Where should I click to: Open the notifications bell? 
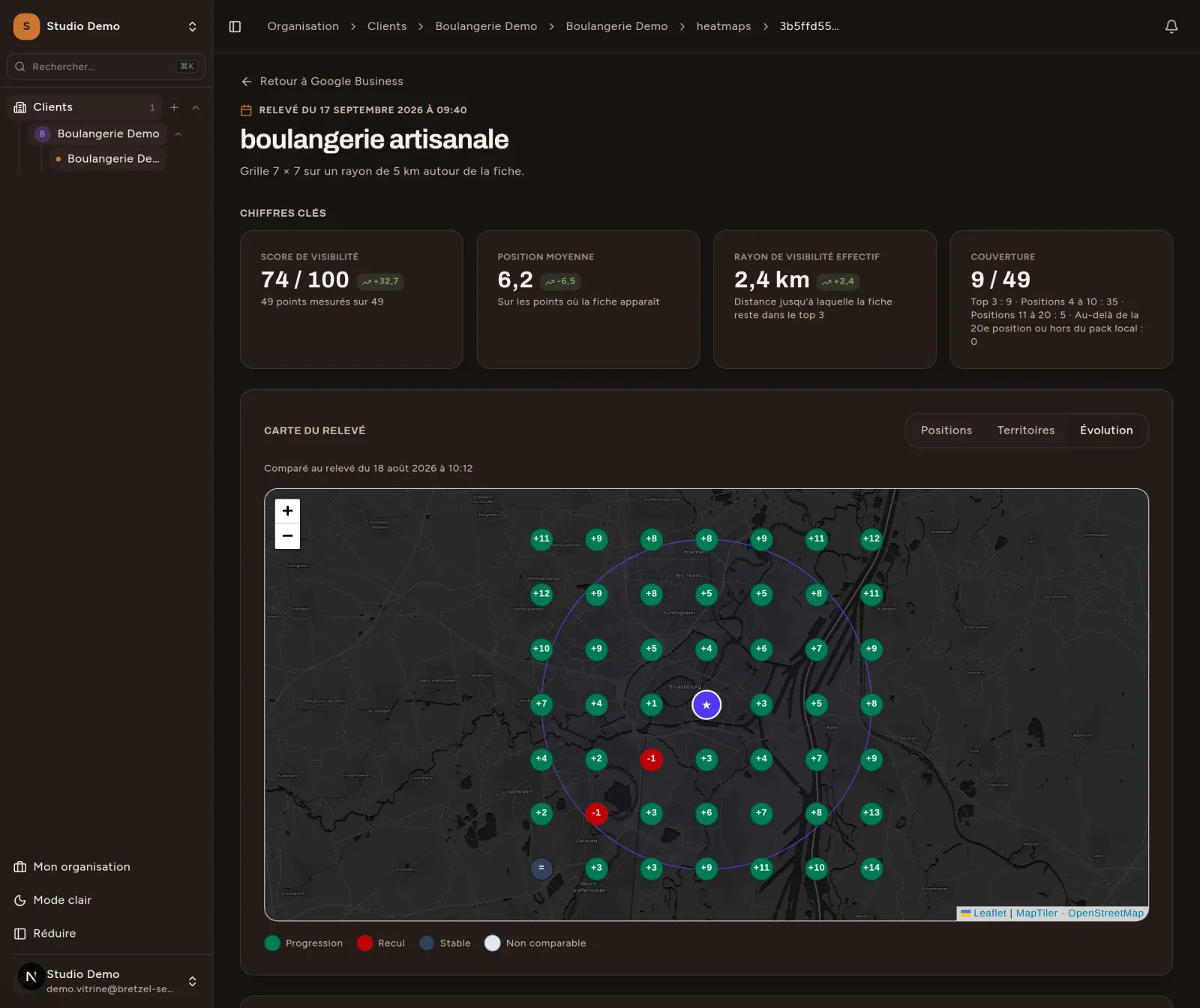(1171, 26)
